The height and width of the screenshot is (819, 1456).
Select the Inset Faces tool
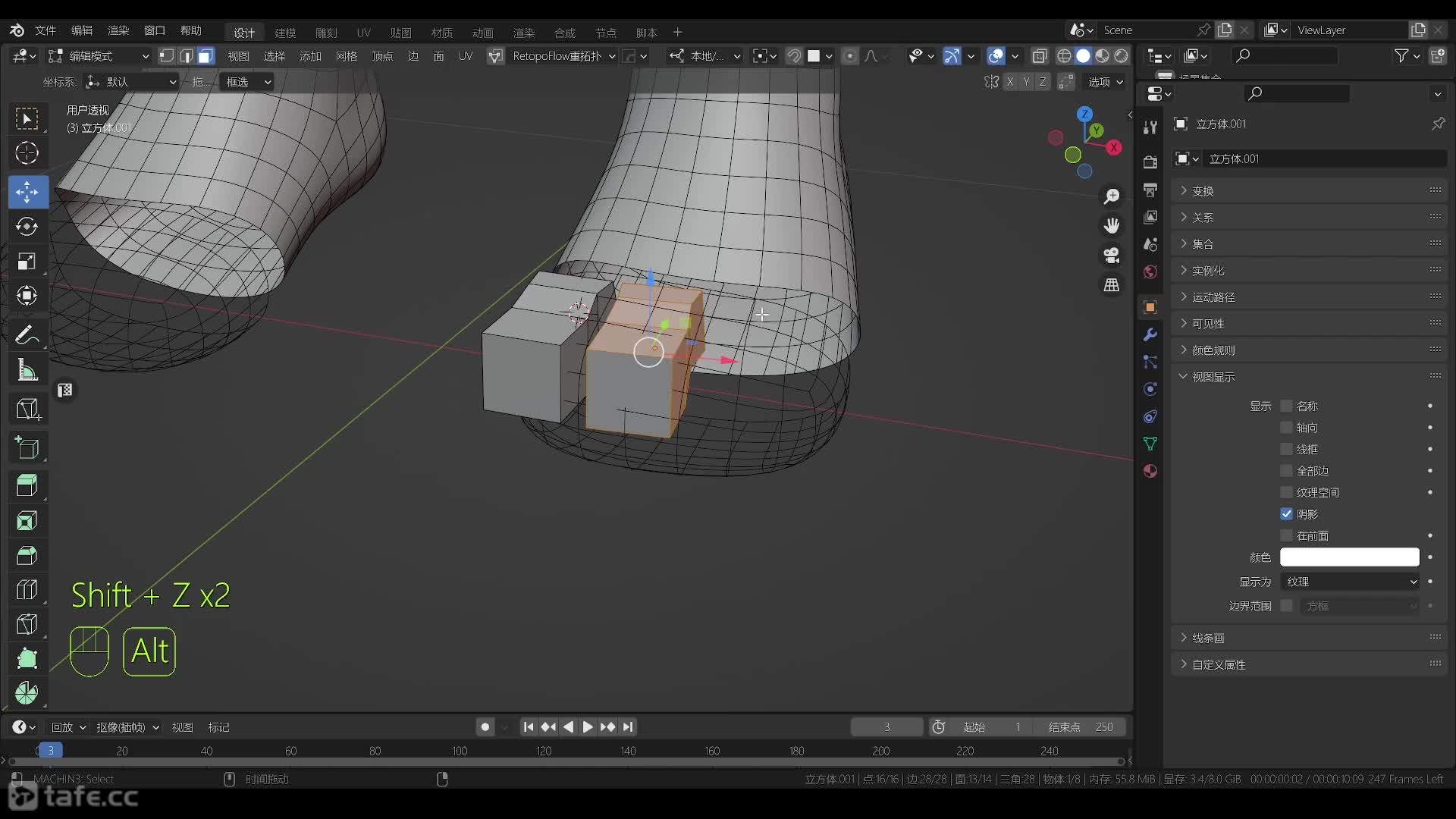coord(27,521)
